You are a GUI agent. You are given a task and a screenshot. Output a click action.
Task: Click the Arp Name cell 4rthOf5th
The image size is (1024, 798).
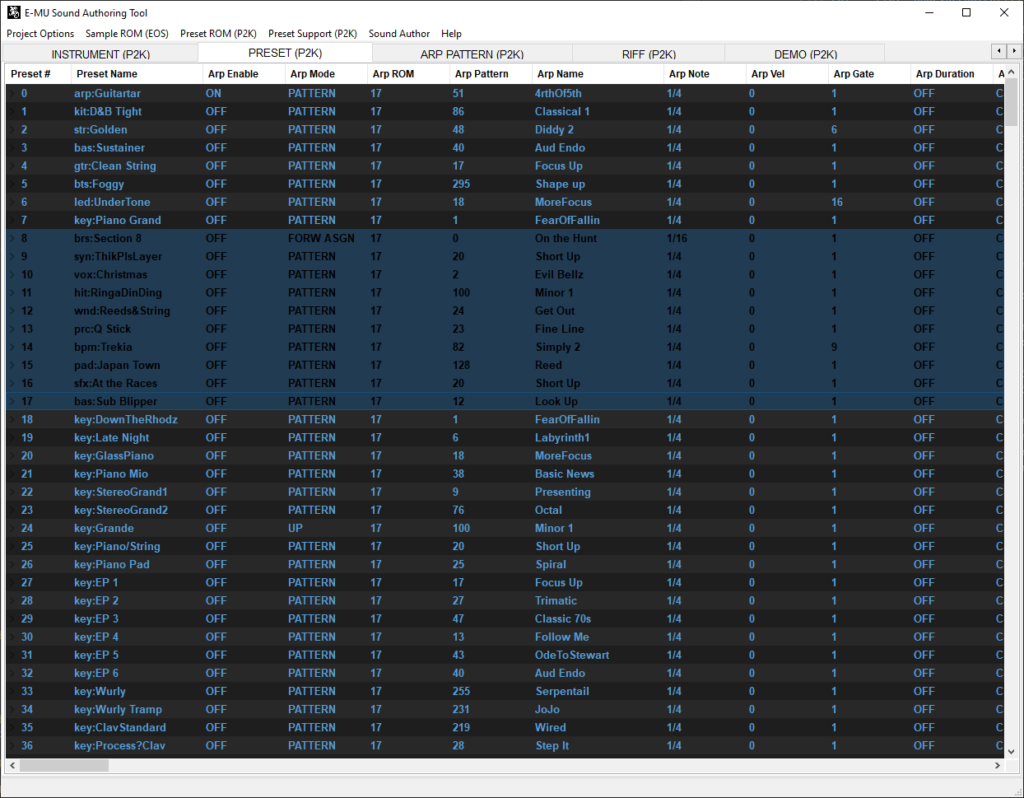coord(558,93)
